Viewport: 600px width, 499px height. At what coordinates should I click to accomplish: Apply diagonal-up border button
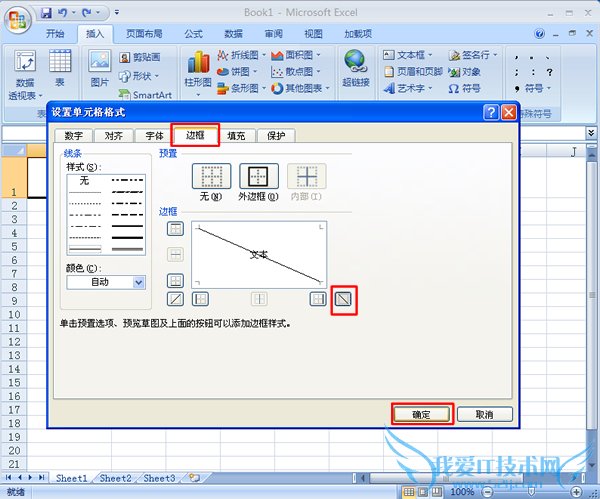pyautogui.click(x=175, y=299)
